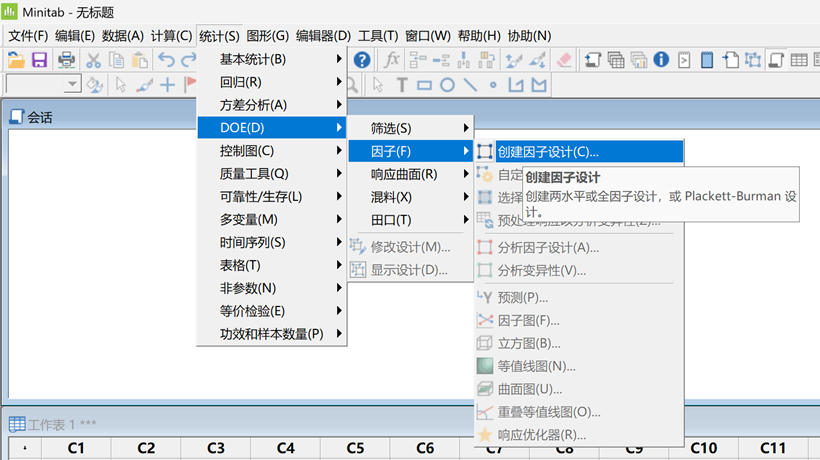Click the Open folder toolbar icon
The image size is (820, 460).
click(x=16, y=60)
